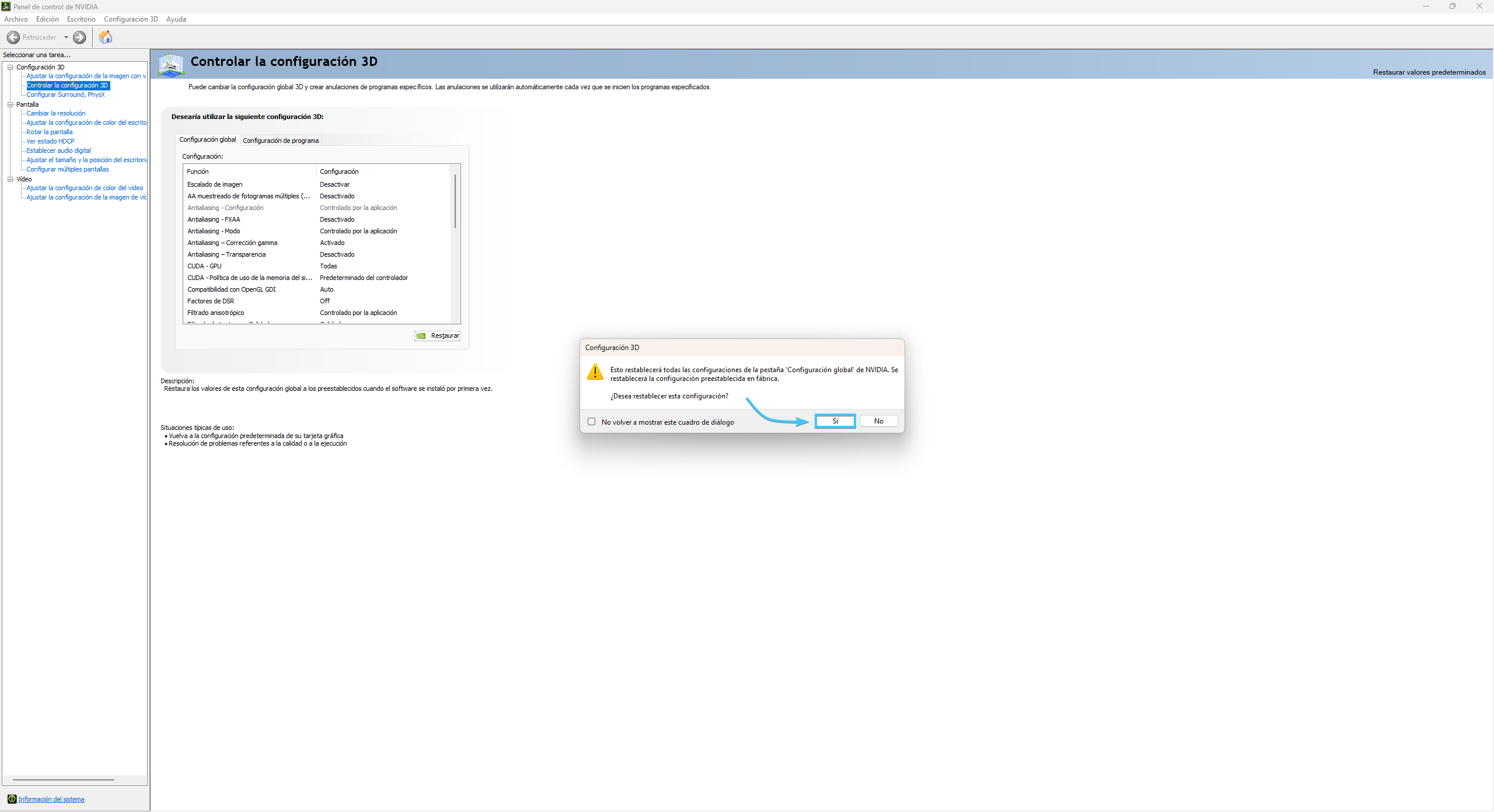
Task: Open Rotar la pantalla task
Action: (50, 132)
